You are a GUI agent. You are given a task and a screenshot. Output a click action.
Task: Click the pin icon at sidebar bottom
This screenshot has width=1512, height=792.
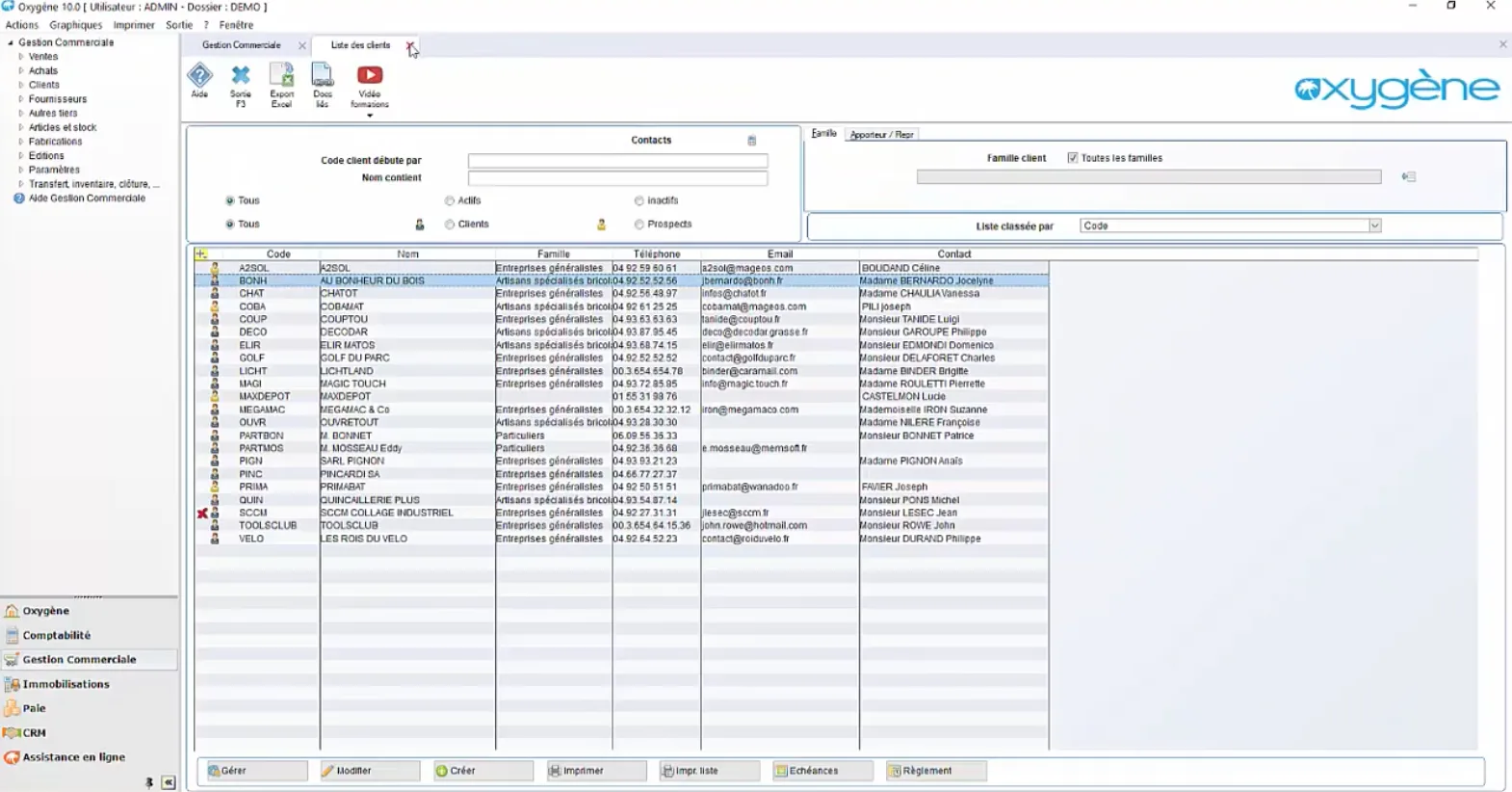(149, 782)
